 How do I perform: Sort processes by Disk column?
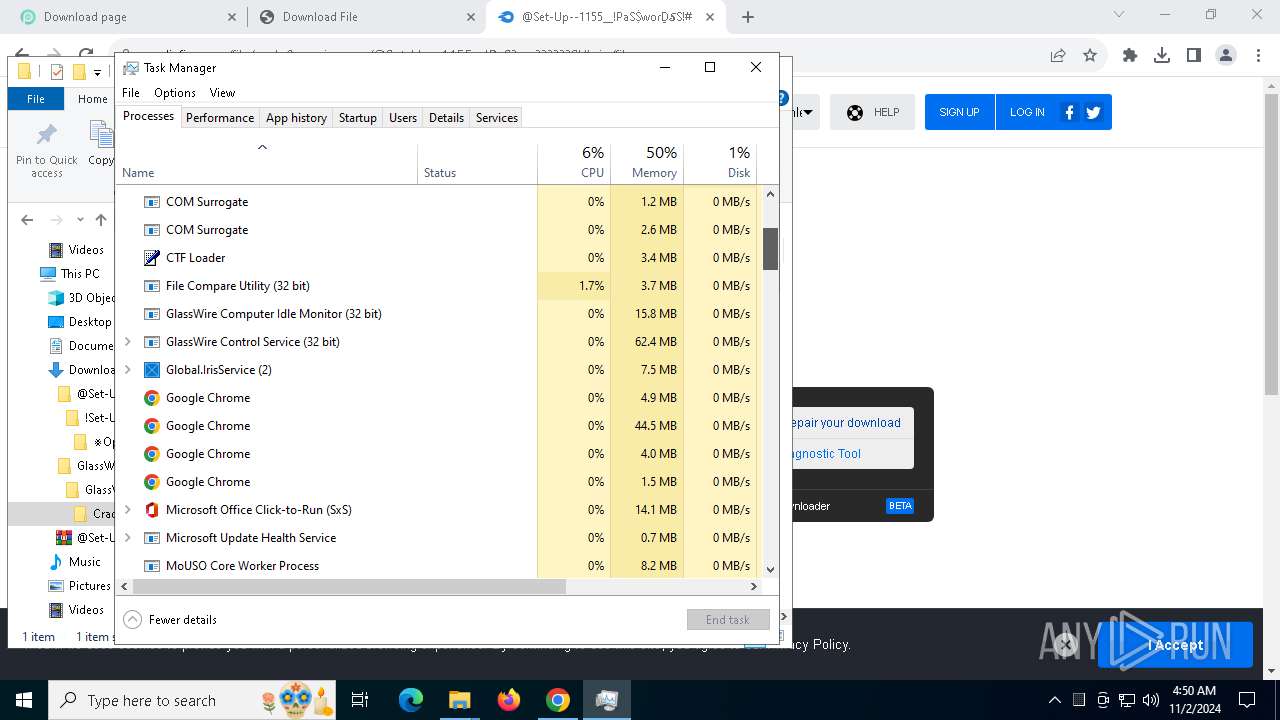[x=720, y=163]
